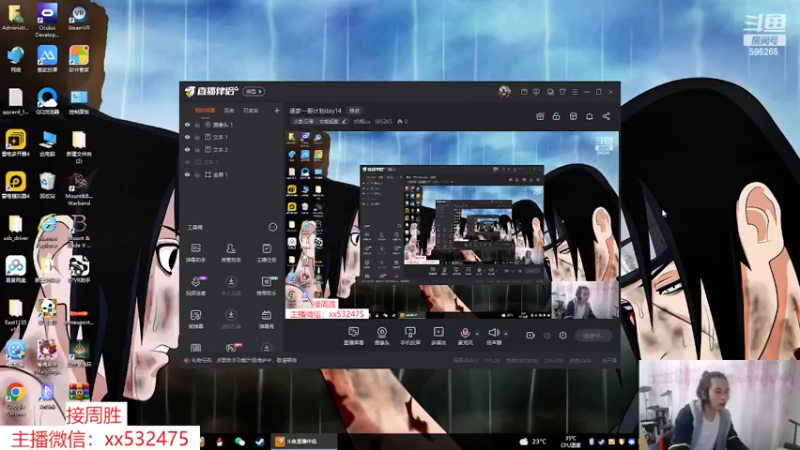Screen dimensions: 800x450
Task: Select the SteamVR desktop icon
Action: click(x=79, y=18)
